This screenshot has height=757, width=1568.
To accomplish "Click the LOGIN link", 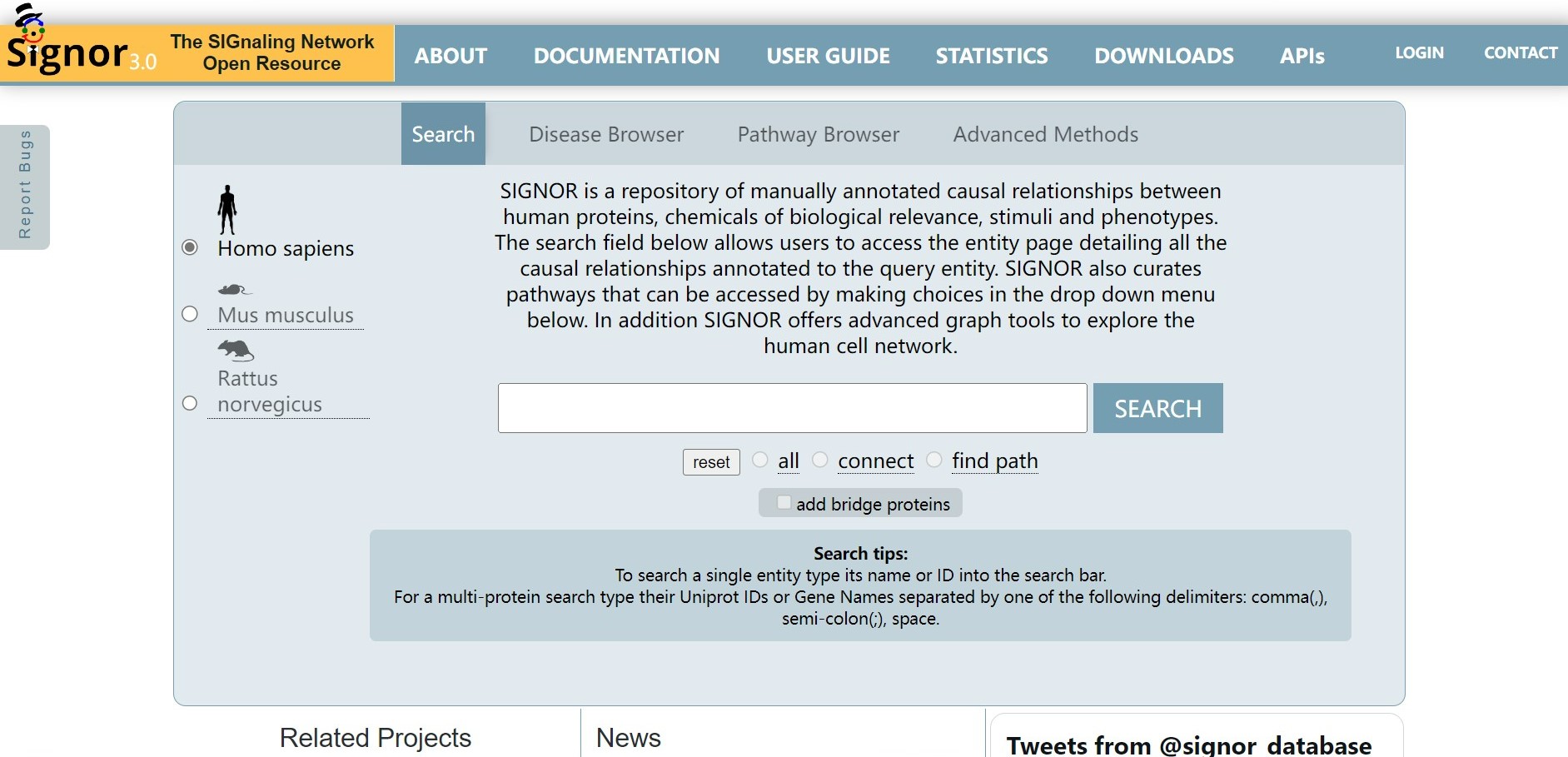I will [1419, 52].
